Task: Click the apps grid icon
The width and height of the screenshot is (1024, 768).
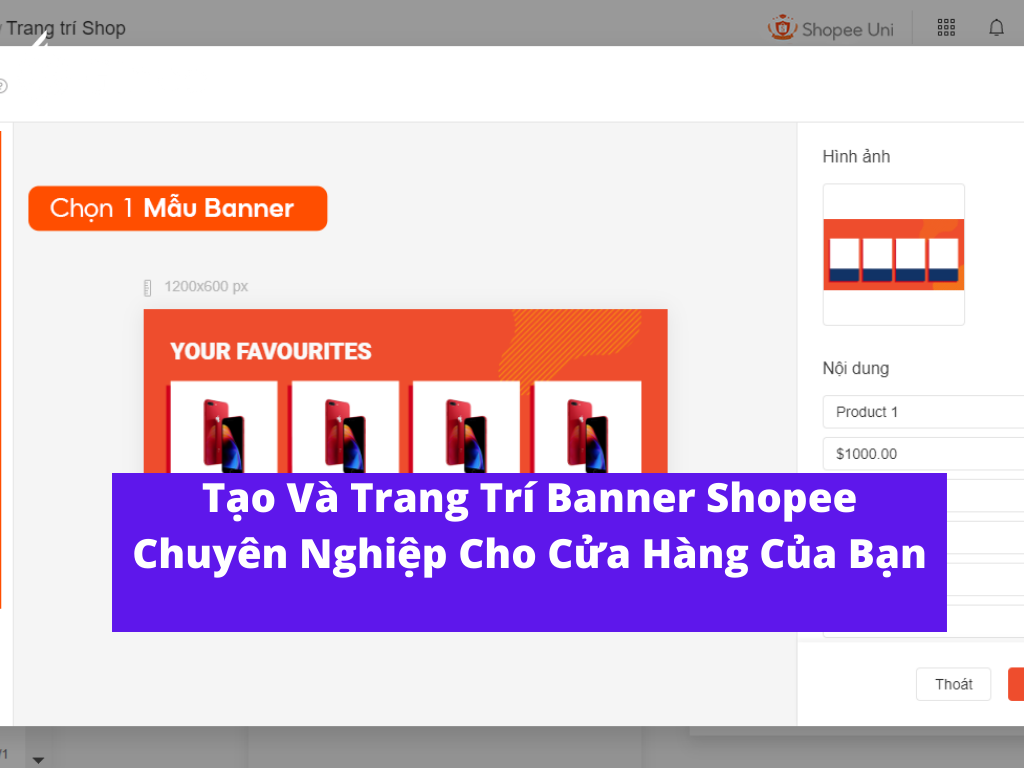Action: tap(945, 27)
